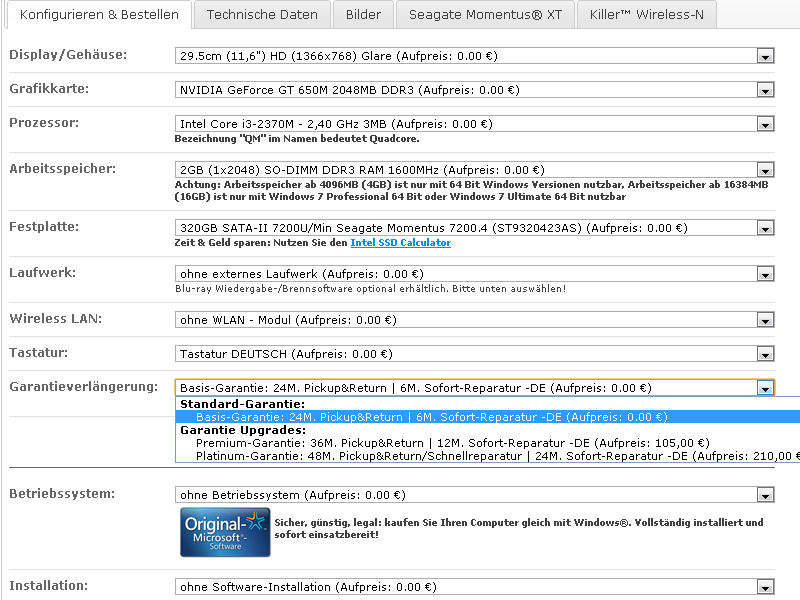The width and height of the screenshot is (800, 600).
Task: Expand the Tastatur dropdown arrow
Action: 765,354
